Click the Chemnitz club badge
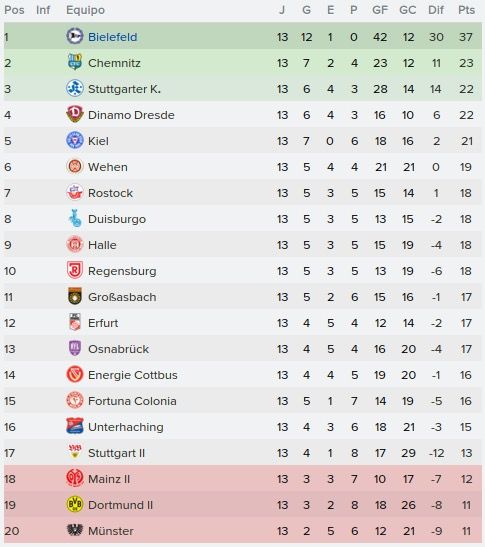The width and height of the screenshot is (485, 547). (x=75, y=62)
